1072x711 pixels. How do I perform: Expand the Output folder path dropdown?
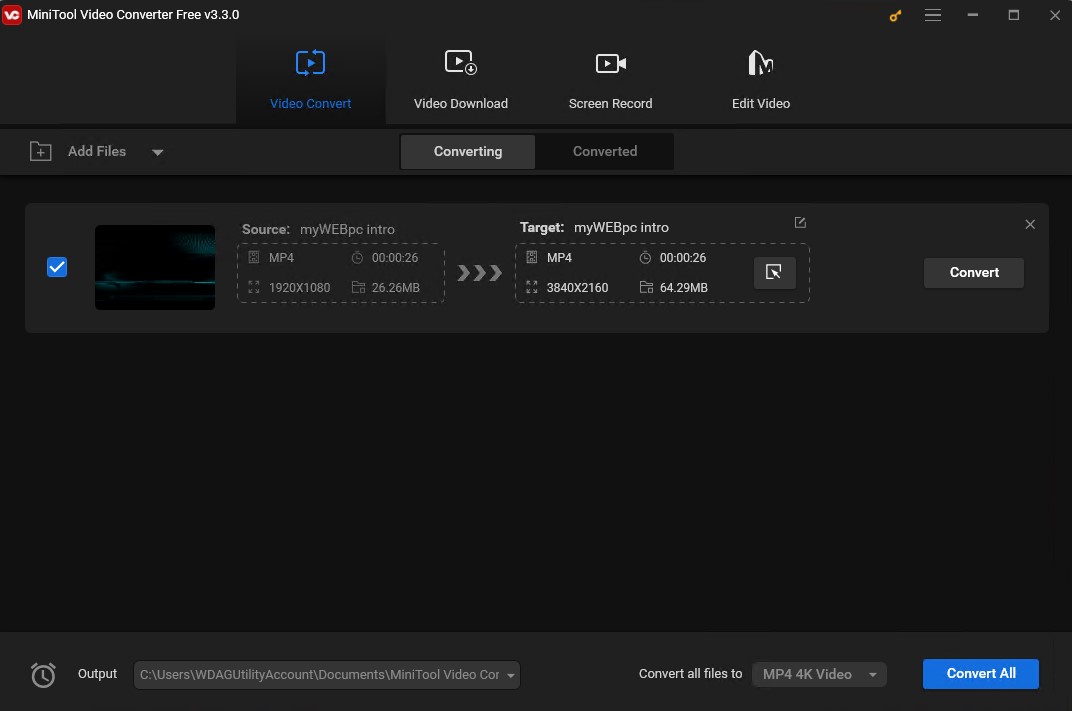point(511,675)
